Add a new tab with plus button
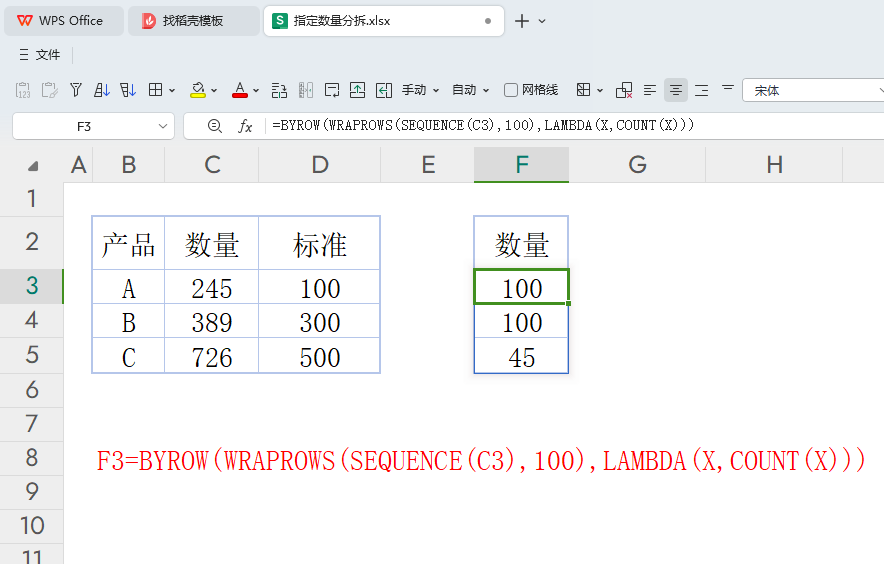Image resolution: width=884 pixels, height=564 pixels. pos(522,21)
